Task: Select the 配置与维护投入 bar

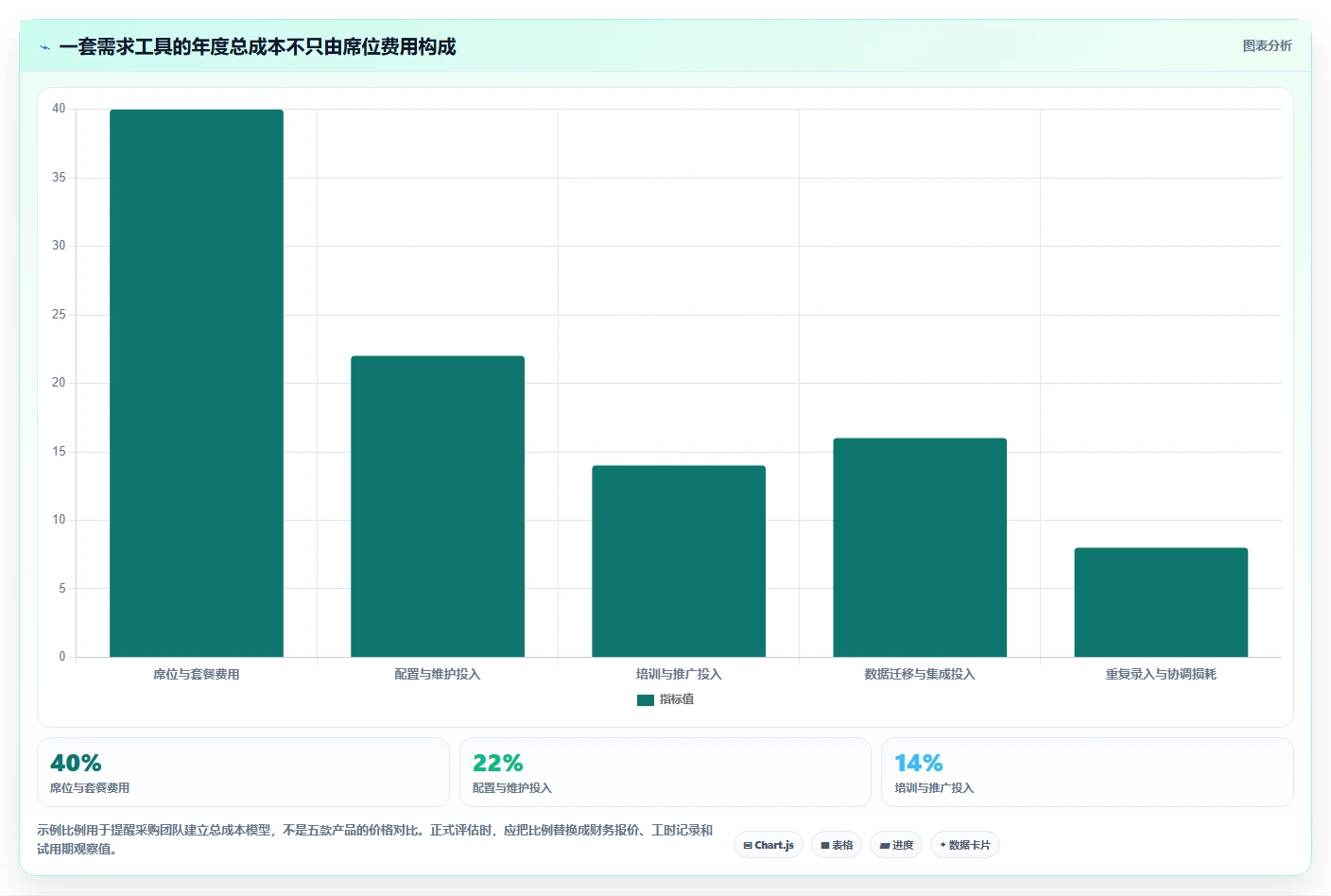Action: tap(438, 507)
